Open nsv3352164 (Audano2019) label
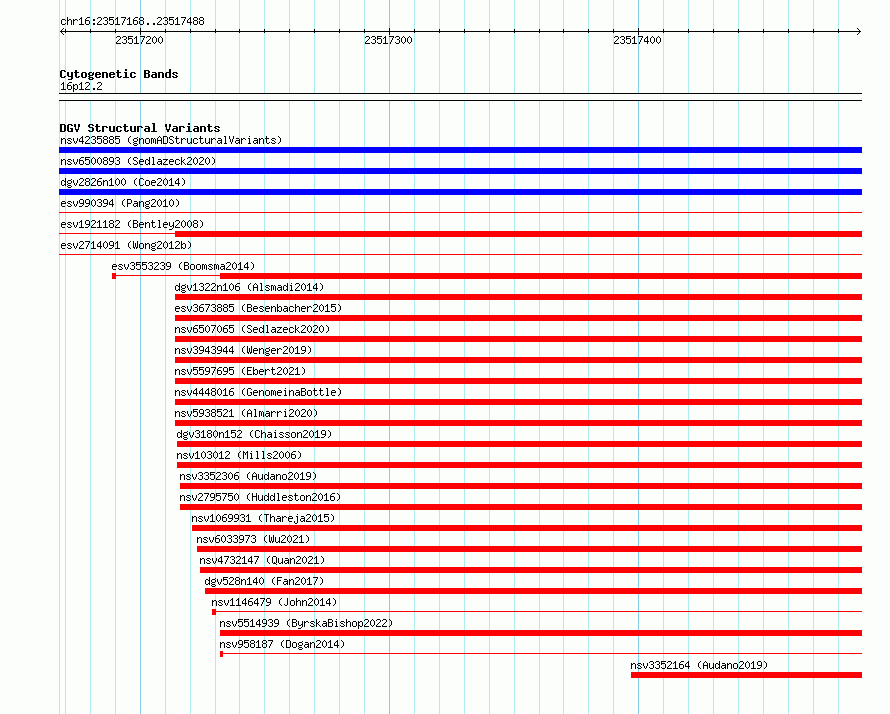Image resolution: width=890 pixels, height=714 pixels. [699, 665]
